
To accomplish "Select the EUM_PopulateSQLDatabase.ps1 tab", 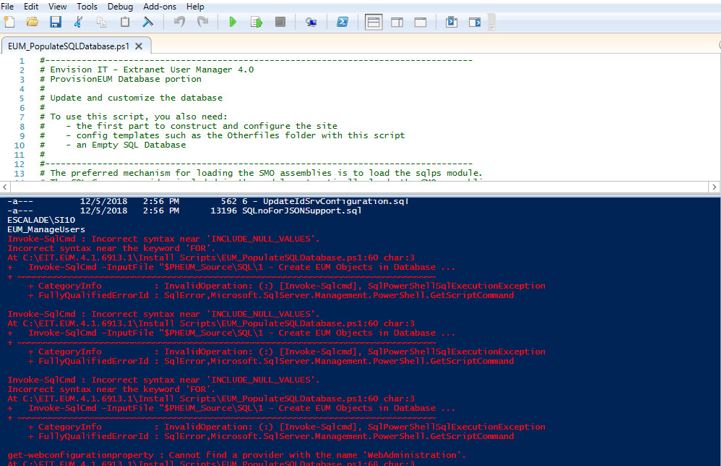I will [68, 46].
